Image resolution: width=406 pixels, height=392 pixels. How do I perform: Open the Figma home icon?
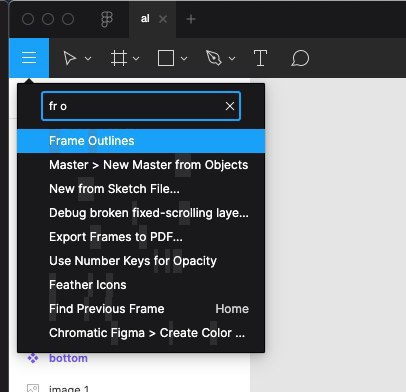107,19
